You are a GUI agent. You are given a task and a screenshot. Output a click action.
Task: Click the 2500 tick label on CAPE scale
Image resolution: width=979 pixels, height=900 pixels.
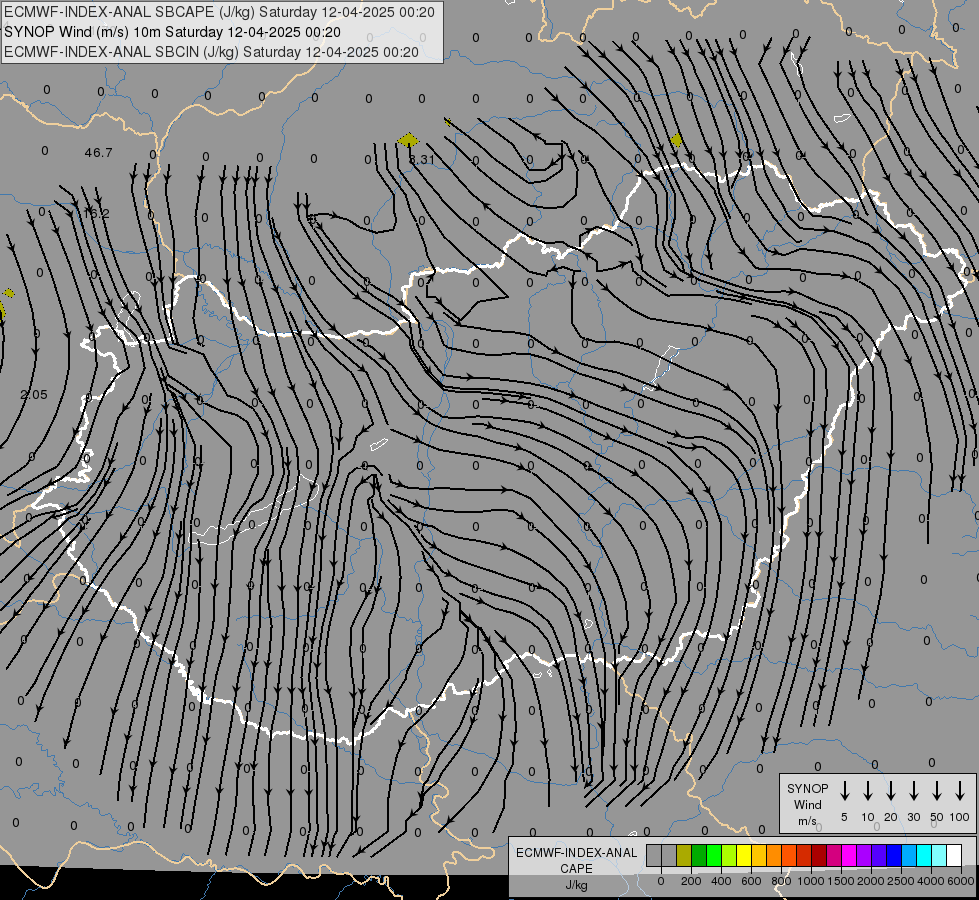click(x=901, y=881)
